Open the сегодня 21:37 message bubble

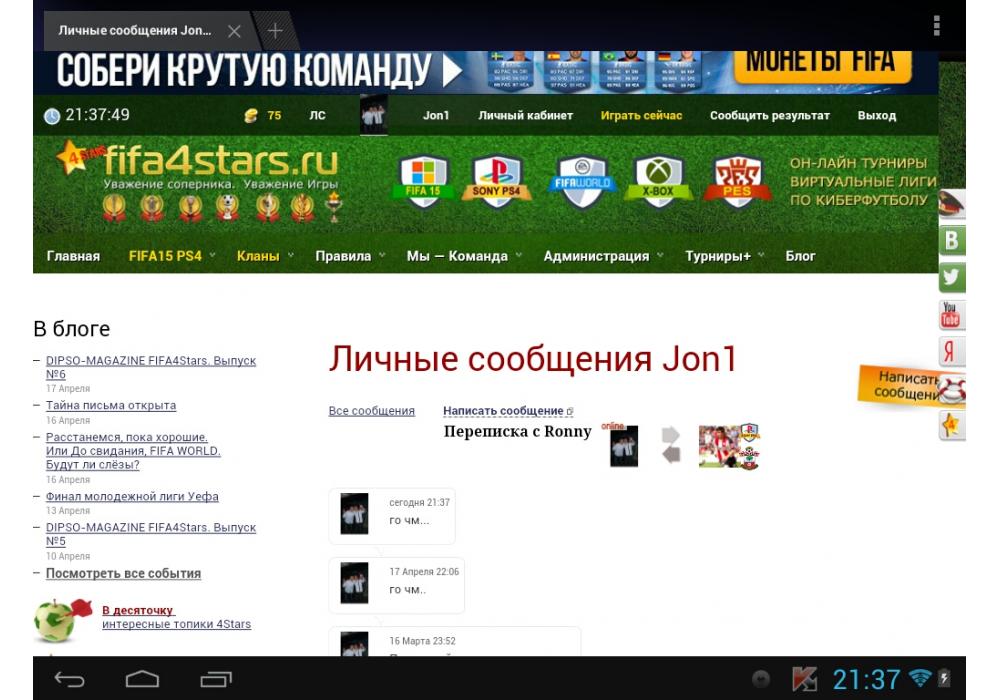(392, 516)
